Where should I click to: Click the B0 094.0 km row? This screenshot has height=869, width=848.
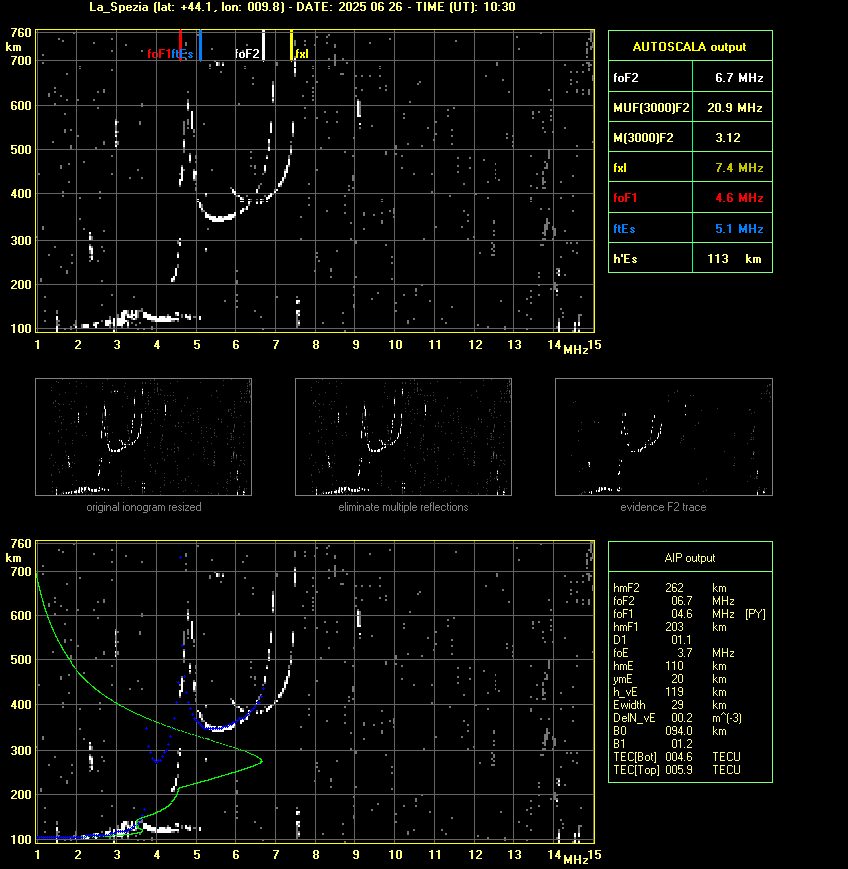pos(671,731)
